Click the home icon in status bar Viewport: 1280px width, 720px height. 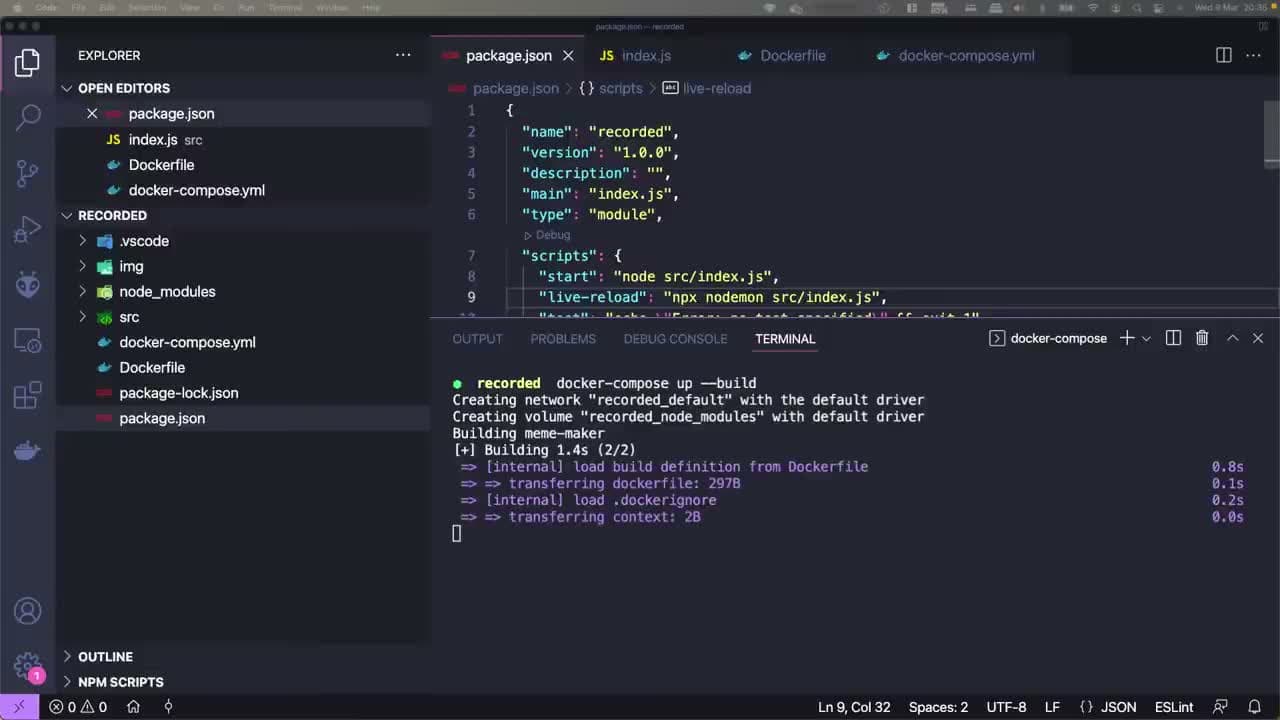[133, 707]
